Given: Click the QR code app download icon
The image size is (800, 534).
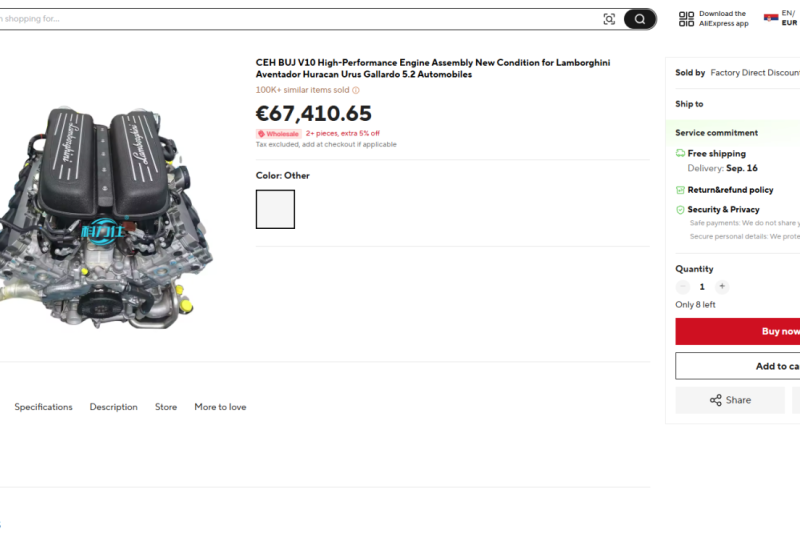Looking at the screenshot, I should point(686,19).
